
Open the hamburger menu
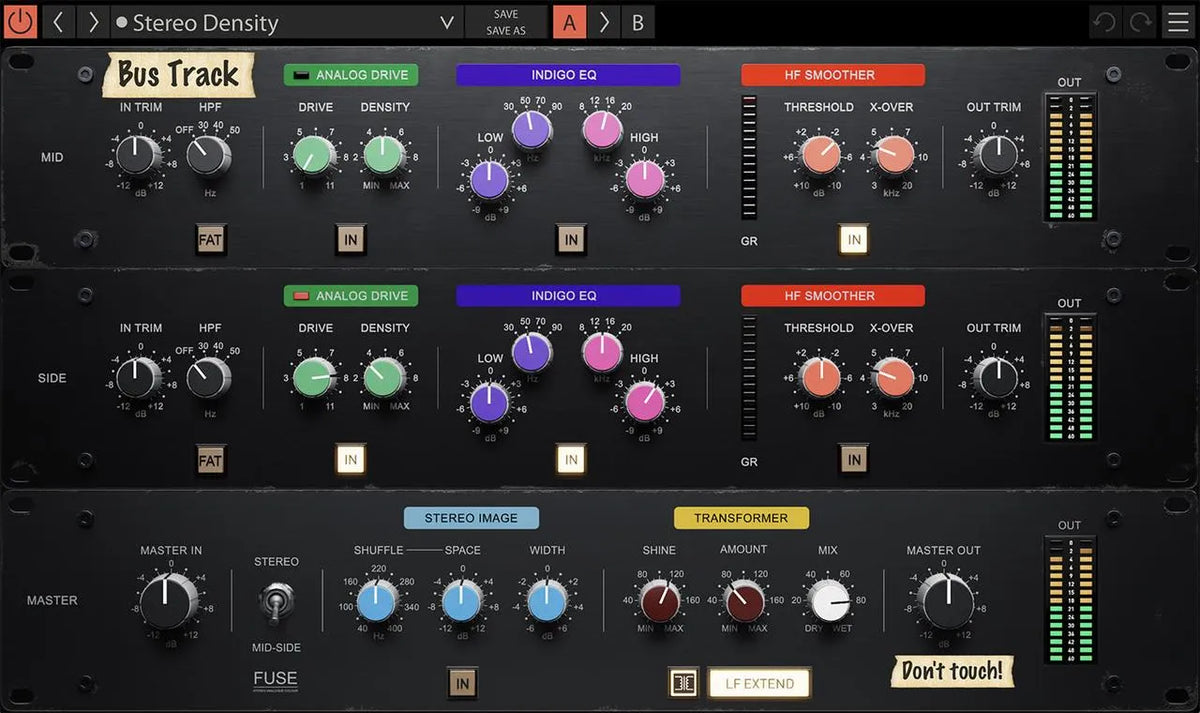(1178, 21)
